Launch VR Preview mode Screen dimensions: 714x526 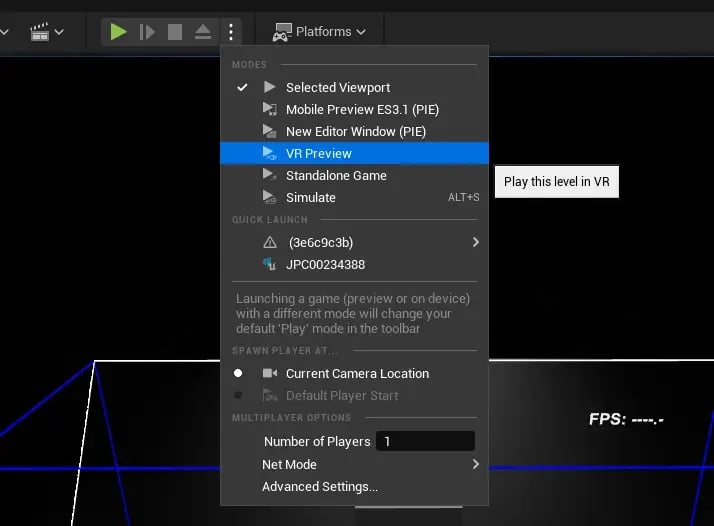coord(354,153)
